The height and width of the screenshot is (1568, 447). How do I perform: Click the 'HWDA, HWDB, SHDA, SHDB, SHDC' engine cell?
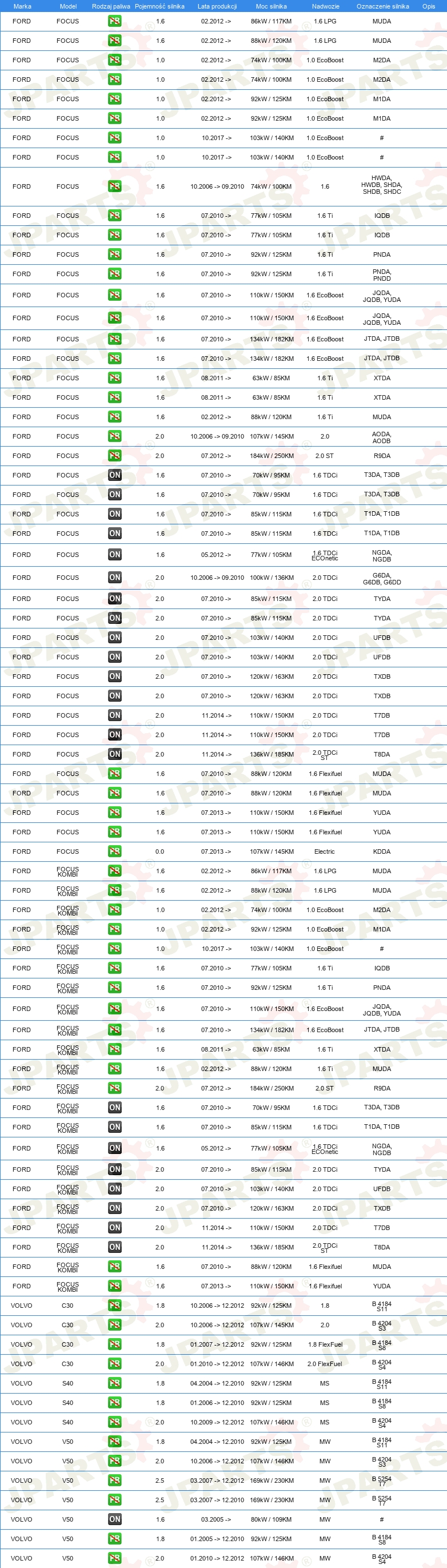click(x=382, y=185)
